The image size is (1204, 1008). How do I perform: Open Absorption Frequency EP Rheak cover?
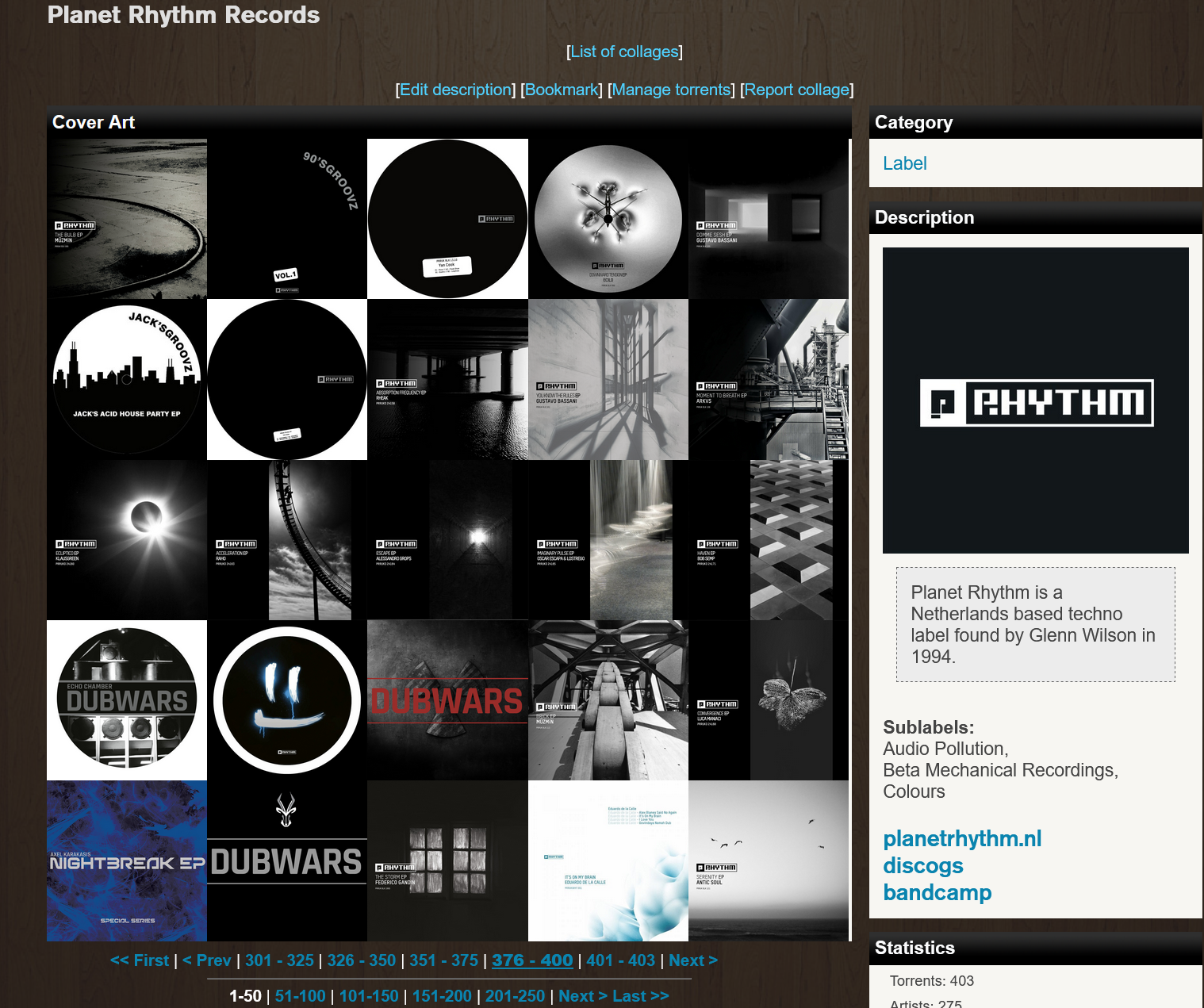(447, 379)
